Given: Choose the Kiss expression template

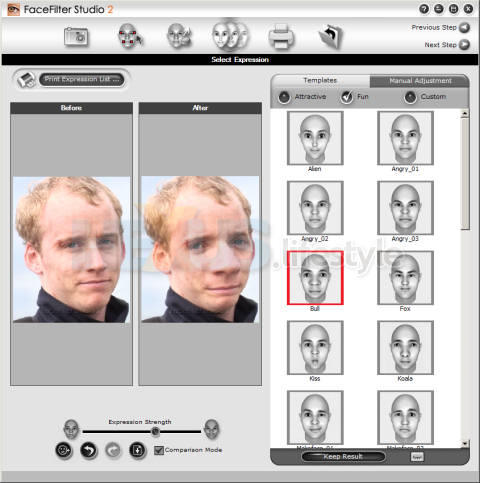Looking at the screenshot, I should (x=315, y=348).
